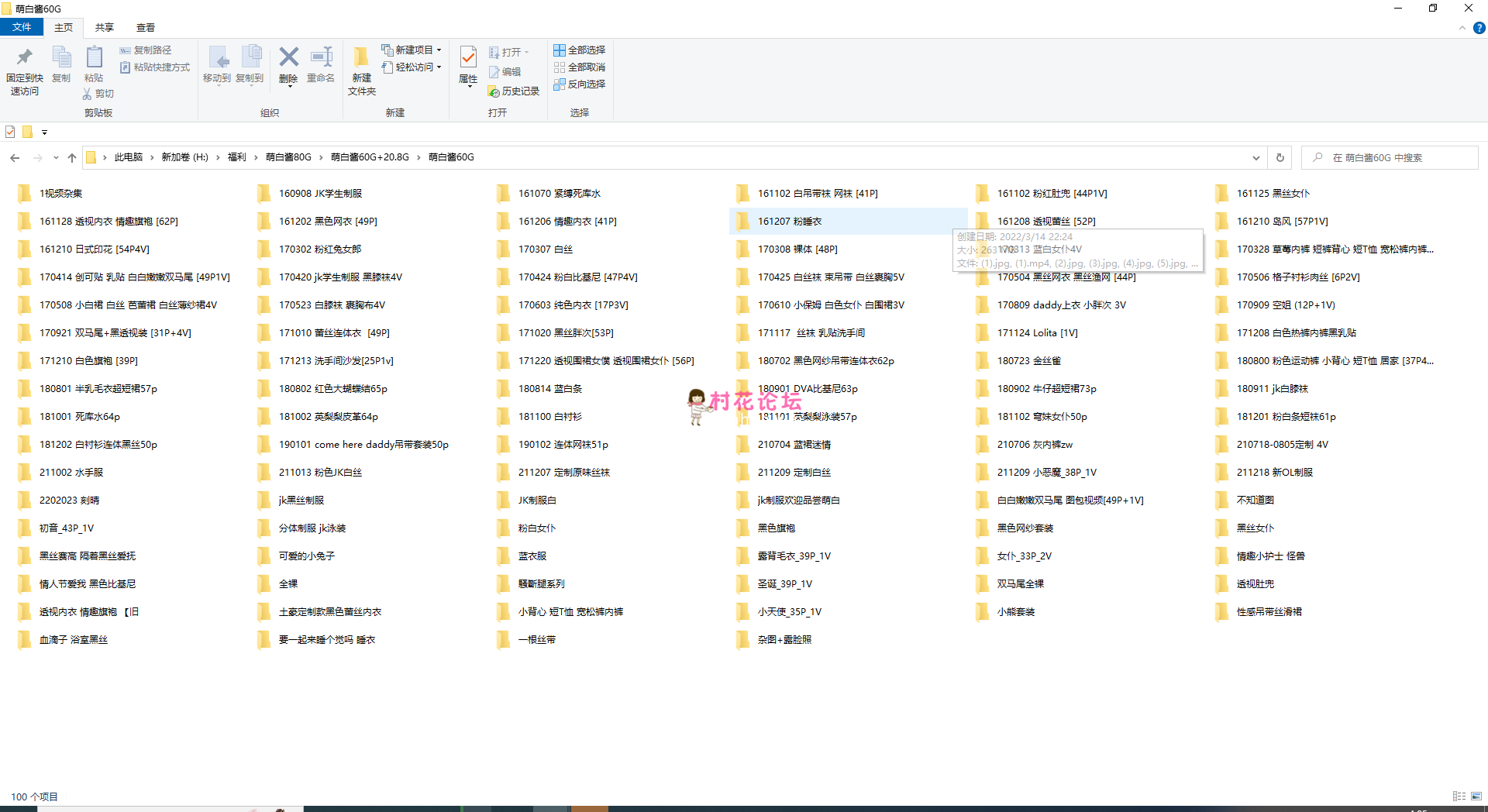Open the Share (共享) ribbon tab
The width and height of the screenshot is (1488, 812).
[104, 27]
